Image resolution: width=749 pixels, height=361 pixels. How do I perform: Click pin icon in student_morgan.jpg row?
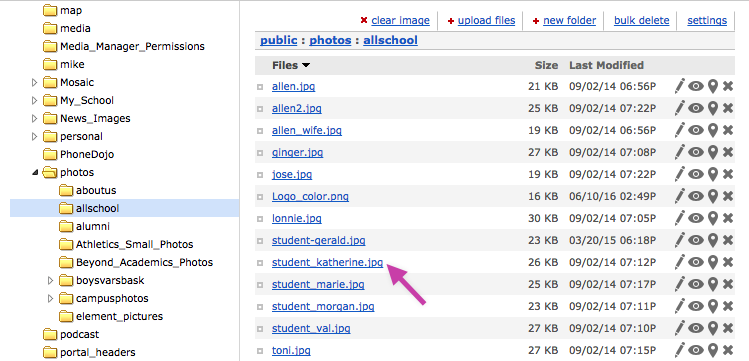pos(713,306)
